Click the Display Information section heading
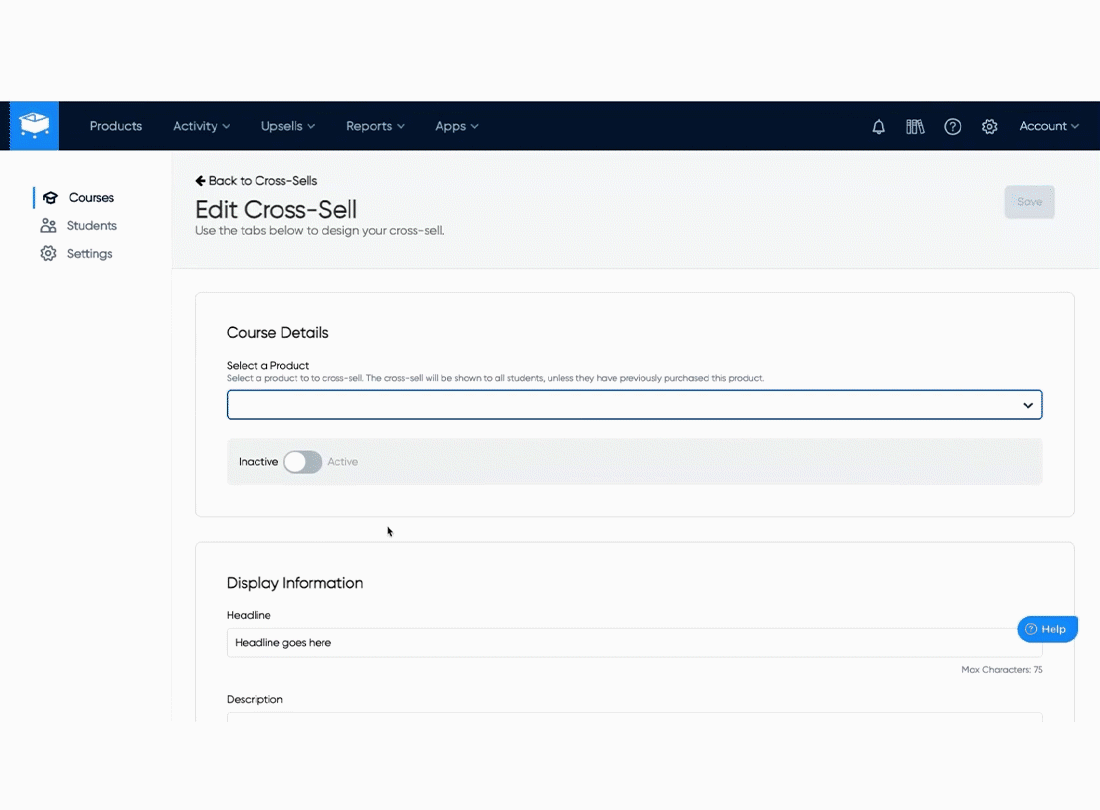 click(x=295, y=583)
